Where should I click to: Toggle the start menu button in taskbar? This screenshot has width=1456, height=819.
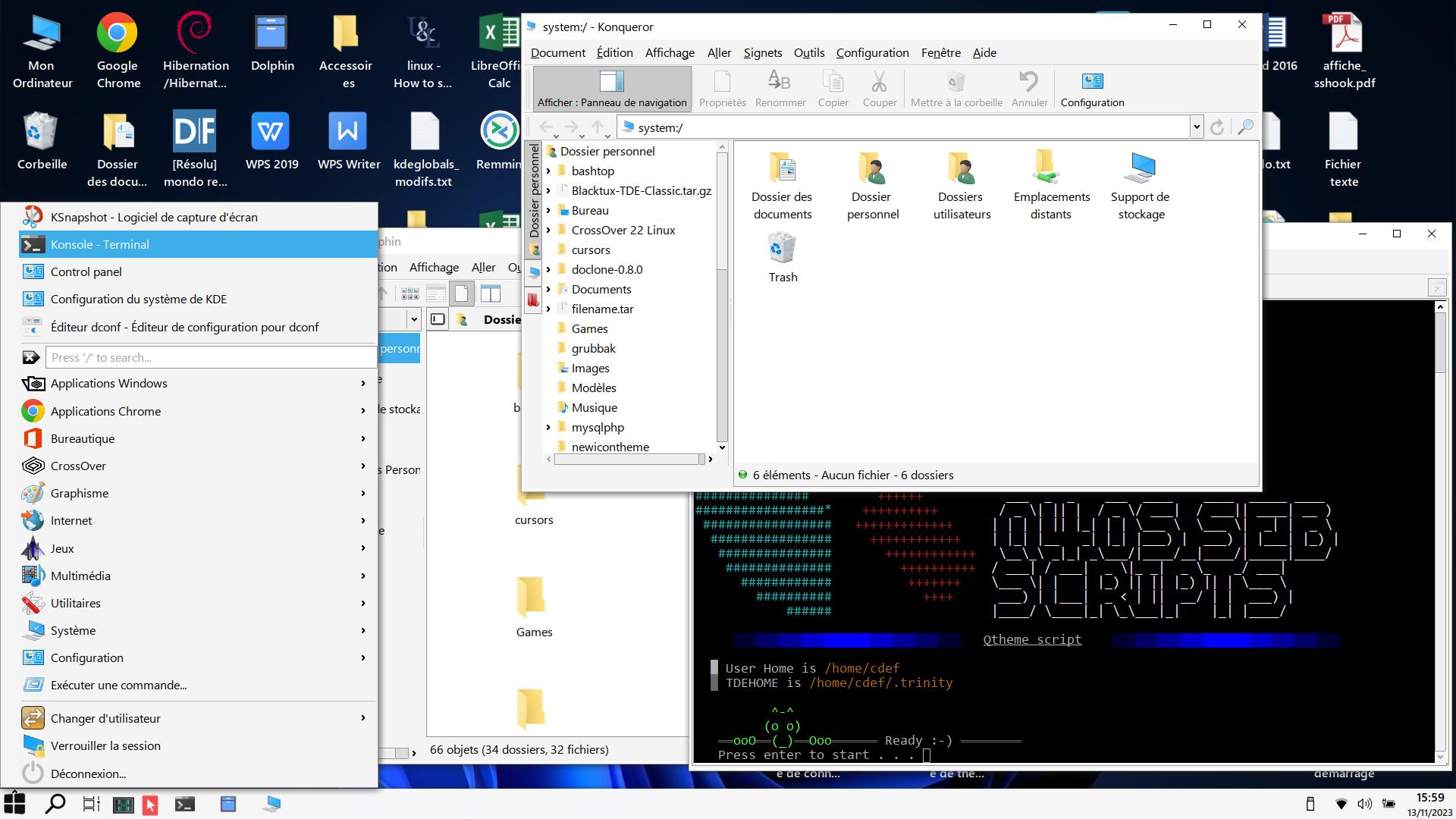[15, 804]
